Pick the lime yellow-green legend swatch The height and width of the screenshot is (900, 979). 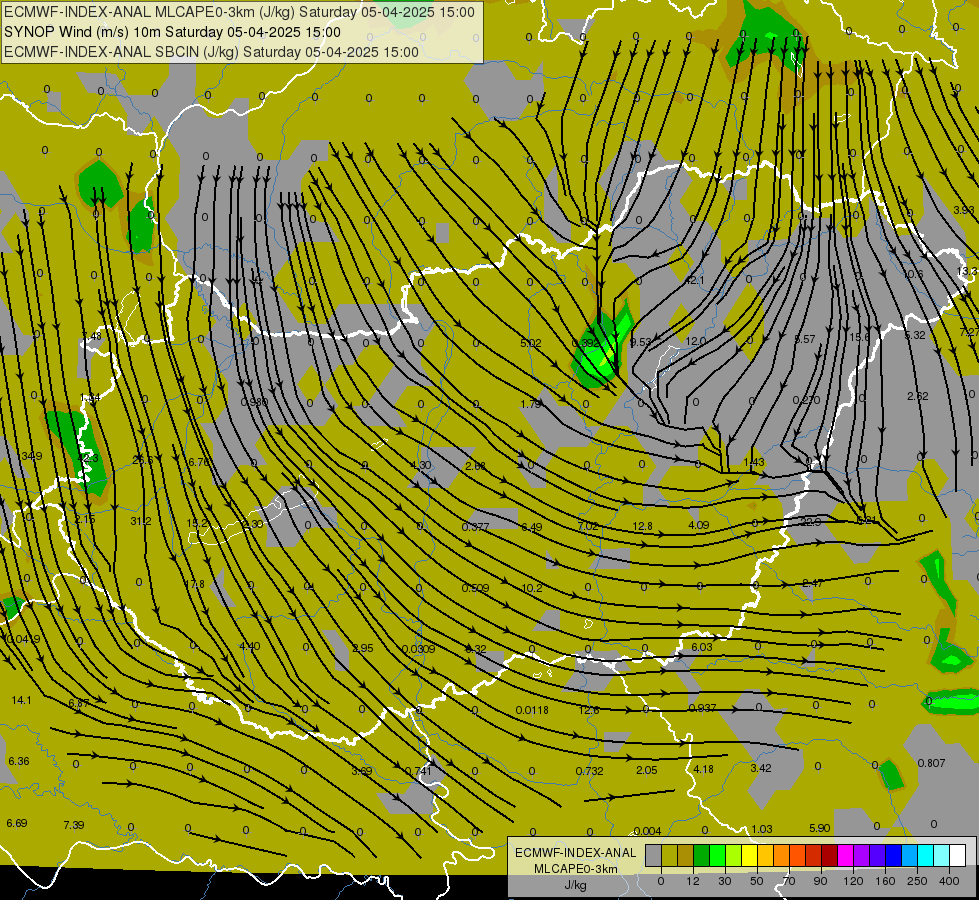(734, 856)
